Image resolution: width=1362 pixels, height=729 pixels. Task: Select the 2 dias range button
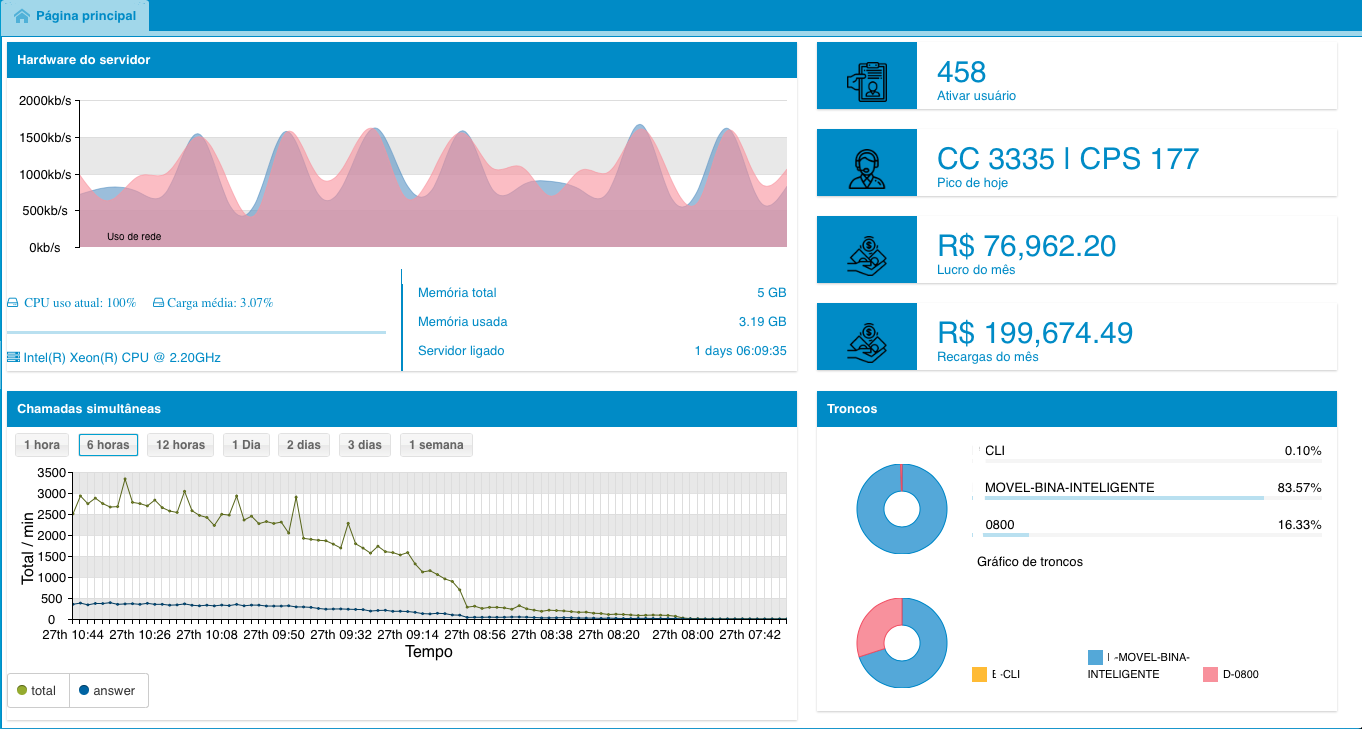[x=304, y=445]
